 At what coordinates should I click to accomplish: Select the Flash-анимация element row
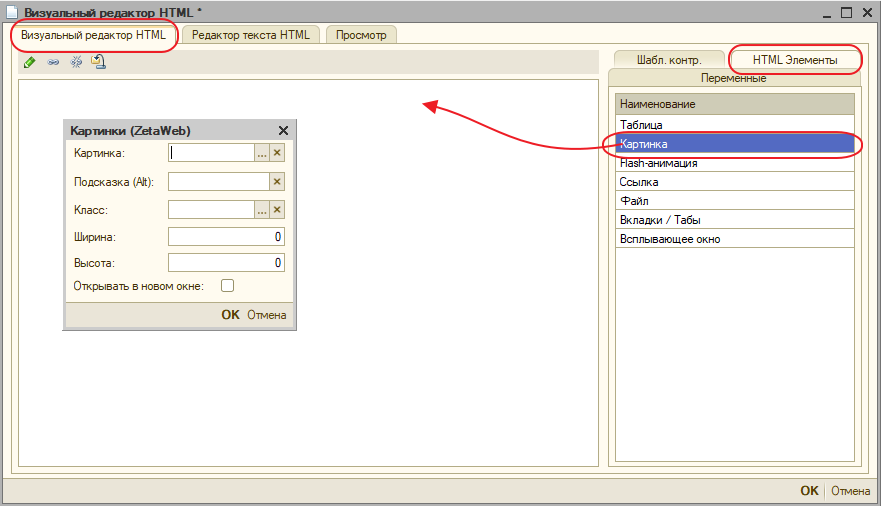click(735, 163)
